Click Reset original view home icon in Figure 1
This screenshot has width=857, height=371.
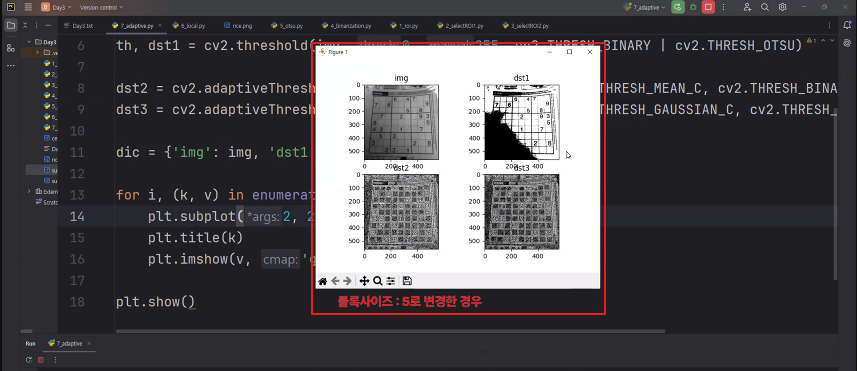point(323,281)
